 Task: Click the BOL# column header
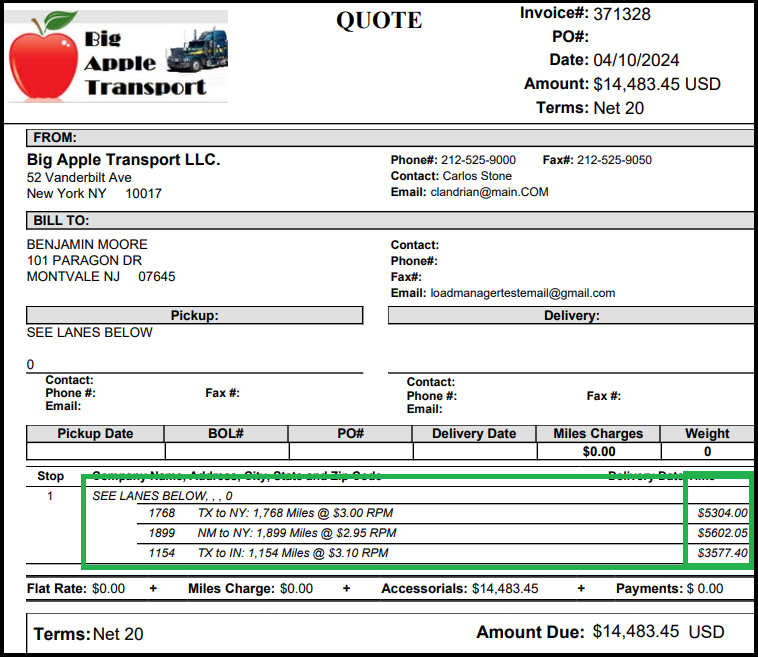(x=226, y=434)
